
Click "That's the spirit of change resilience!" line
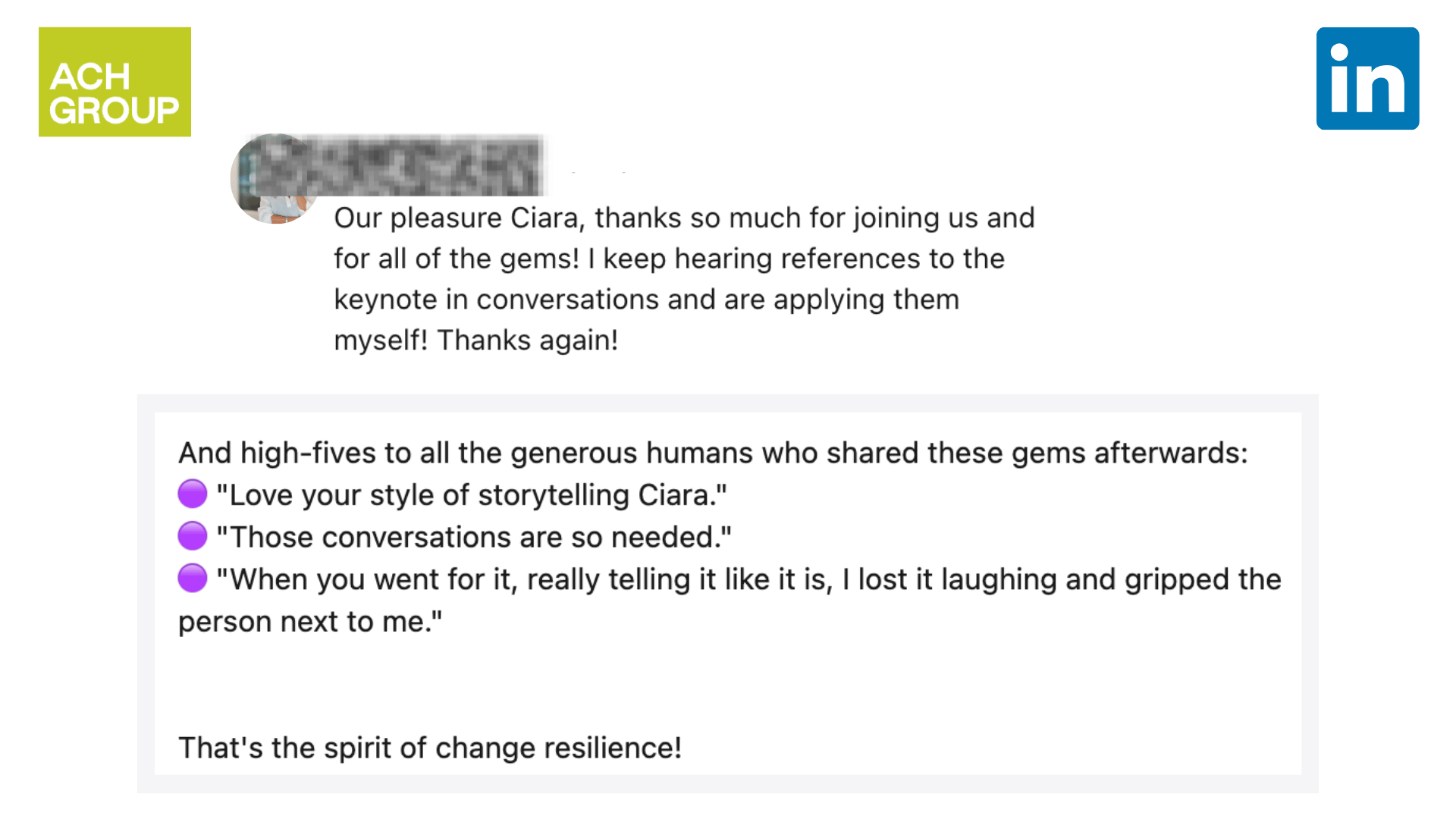click(430, 748)
